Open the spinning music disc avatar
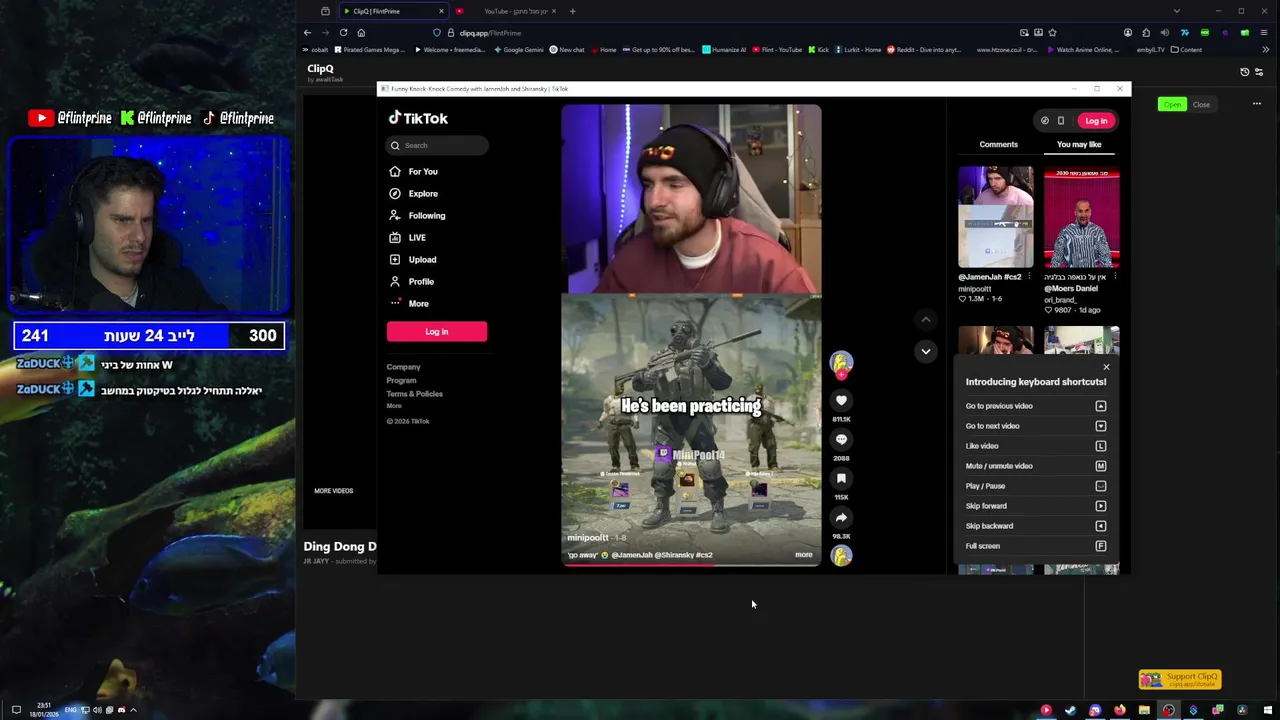The width and height of the screenshot is (1280, 720). coord(841,556)
